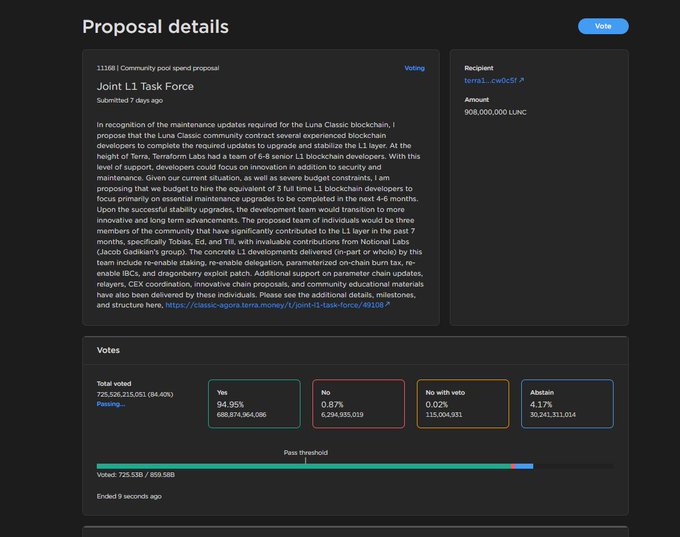
Task: Select the Abstain card showing 4.17%
Action: [567, 404]
